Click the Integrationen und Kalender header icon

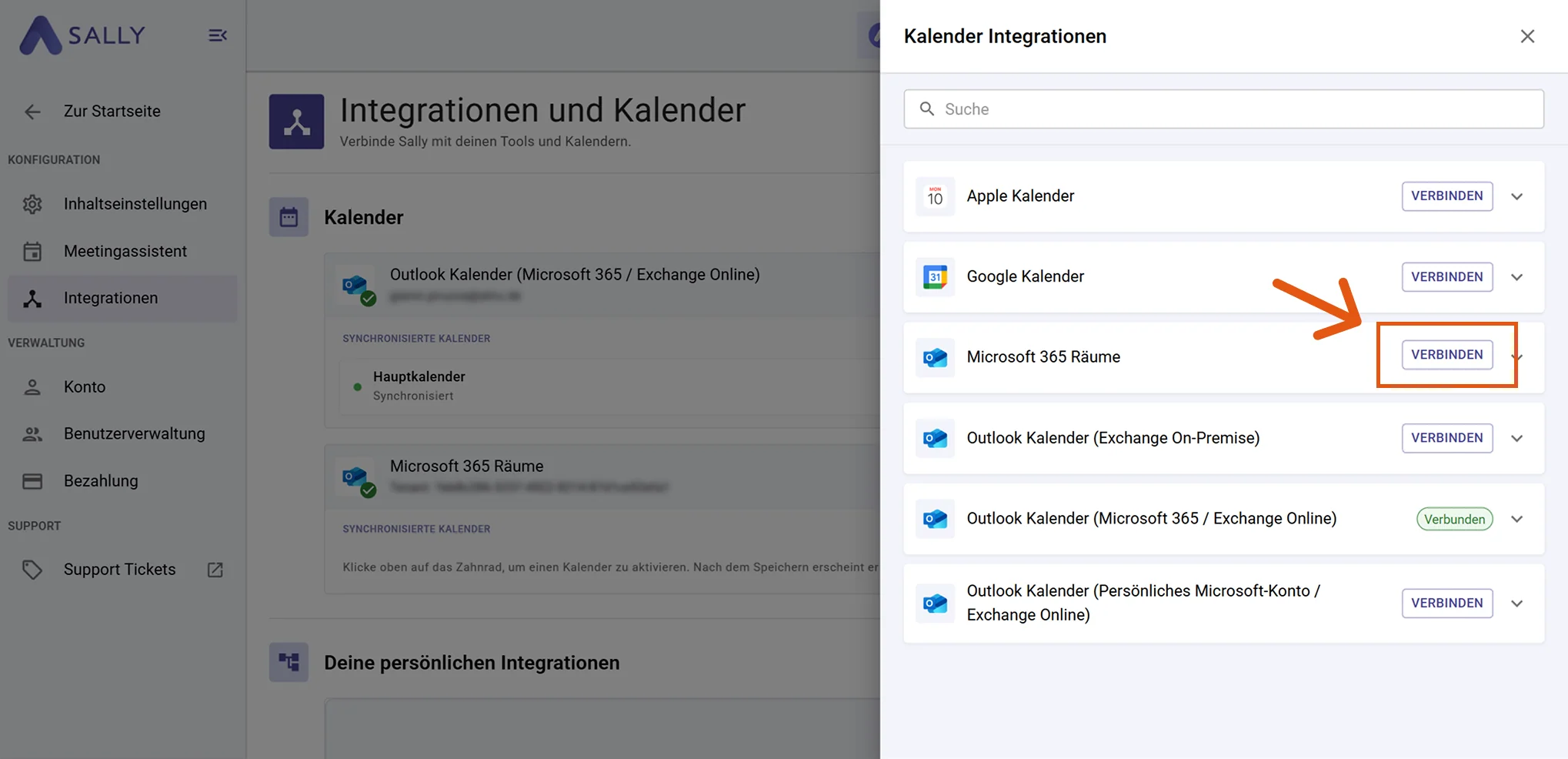296,122
